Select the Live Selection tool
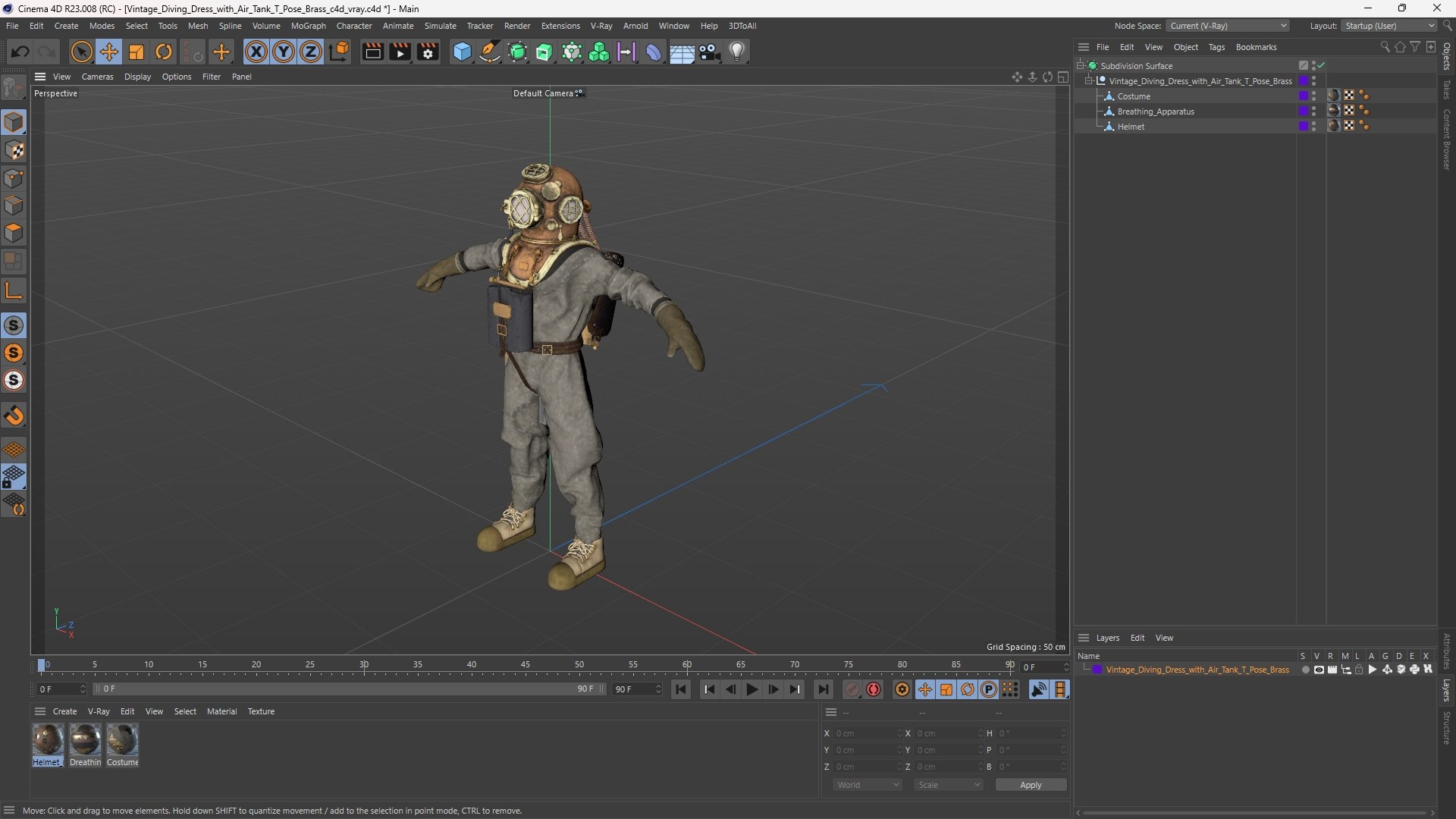The width and height of the screenshot is (1456, 819). [x=81, y=52]
